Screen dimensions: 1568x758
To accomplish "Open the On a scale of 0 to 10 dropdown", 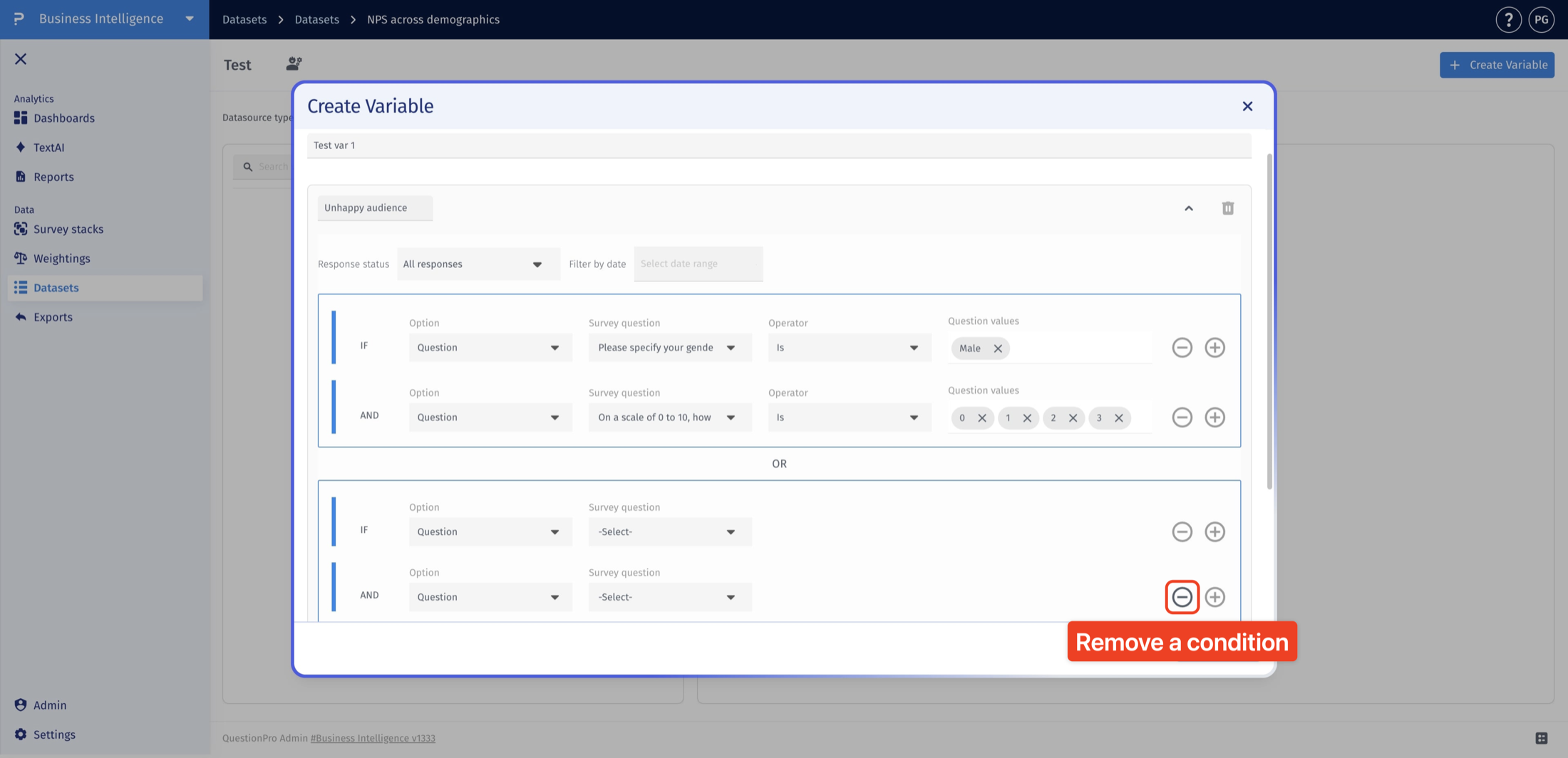I will (x=670, y=417).
